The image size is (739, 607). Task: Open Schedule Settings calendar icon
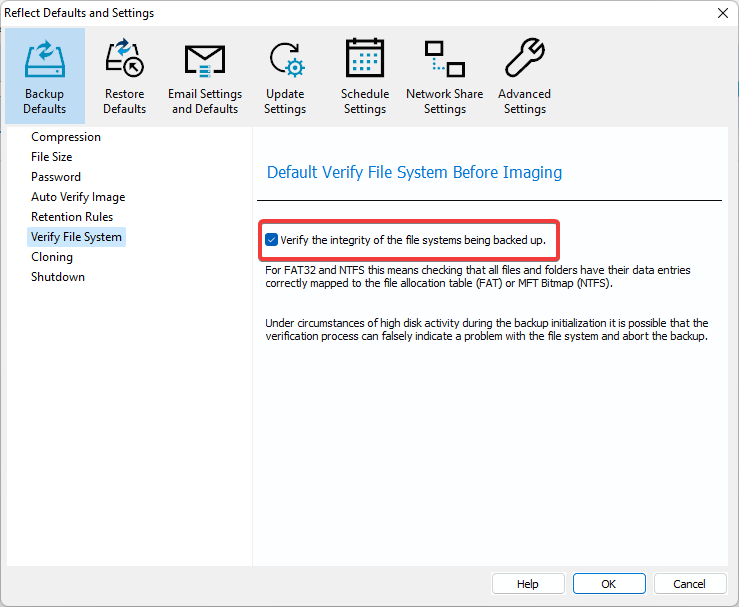[365, 57]
